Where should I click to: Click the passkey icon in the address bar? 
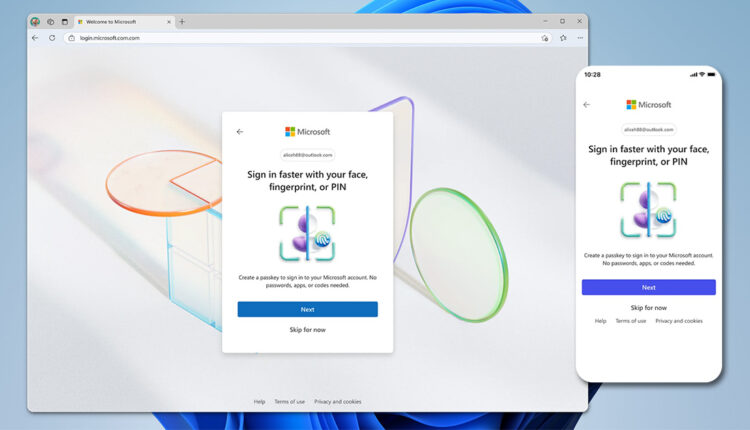(545, 38)
